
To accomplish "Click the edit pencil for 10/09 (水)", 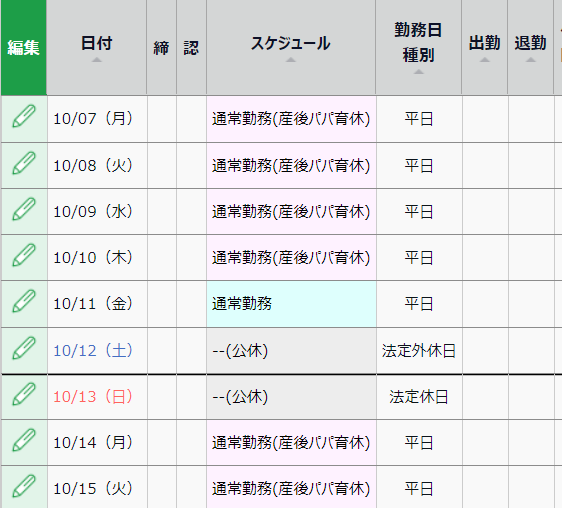I will point(24,209).
